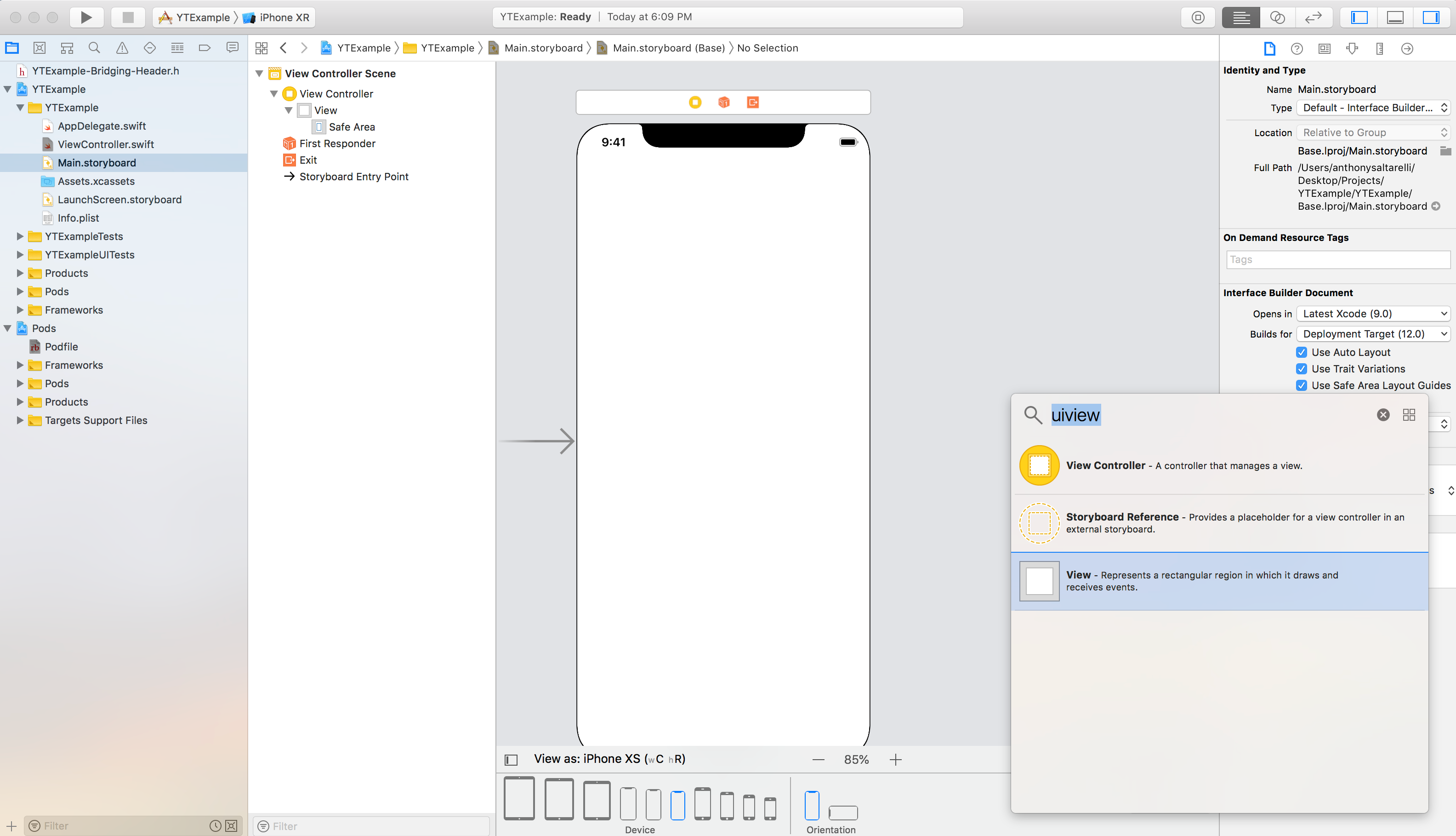Viewport: 1456px width, 836px height.
Task: Open the Opens in Xcode version dropdown
Action: click(1373, 314)
